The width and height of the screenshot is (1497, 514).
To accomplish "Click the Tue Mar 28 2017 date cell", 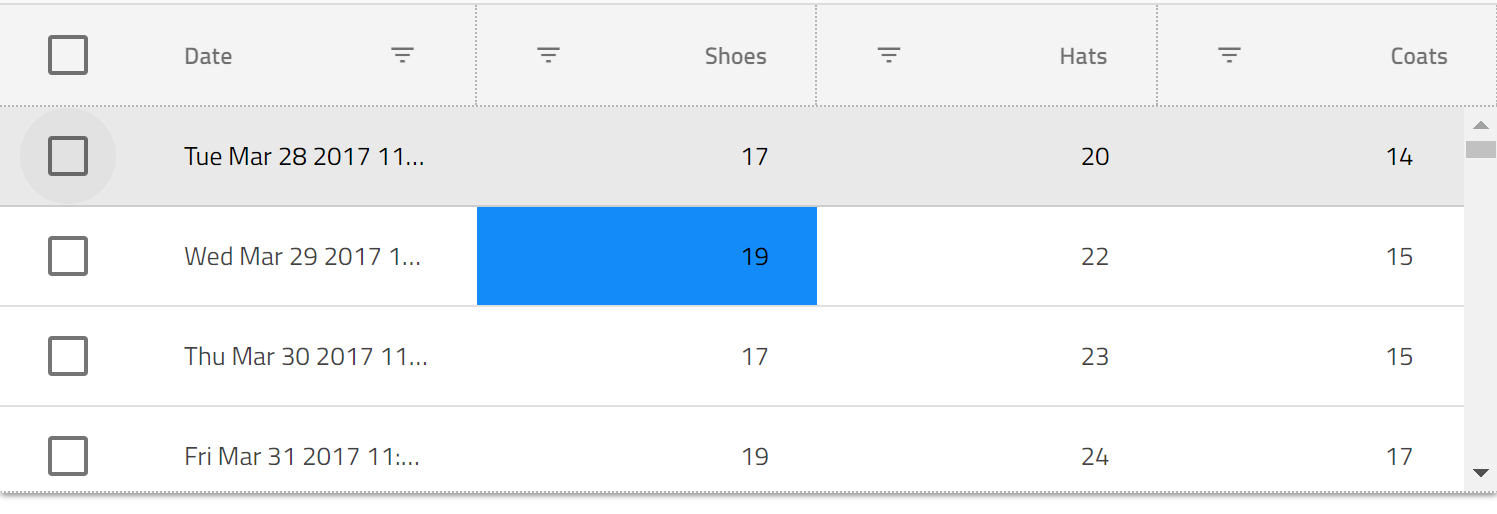I will pos(304,157).
